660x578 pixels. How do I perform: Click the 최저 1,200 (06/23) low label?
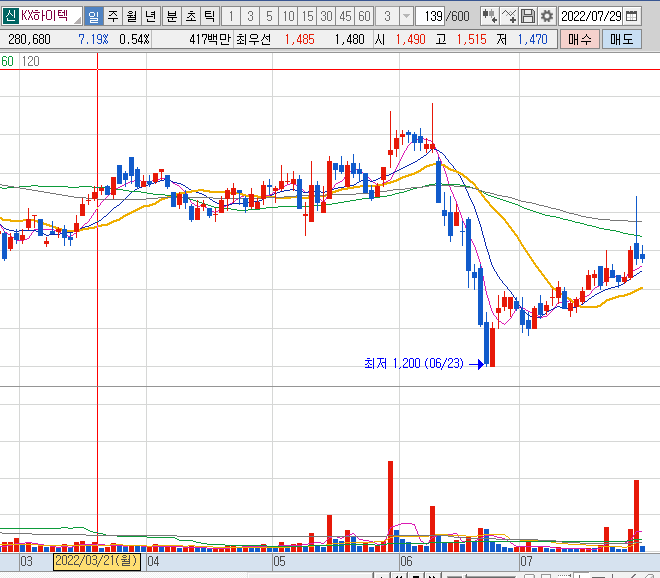[x=414, y=363]
